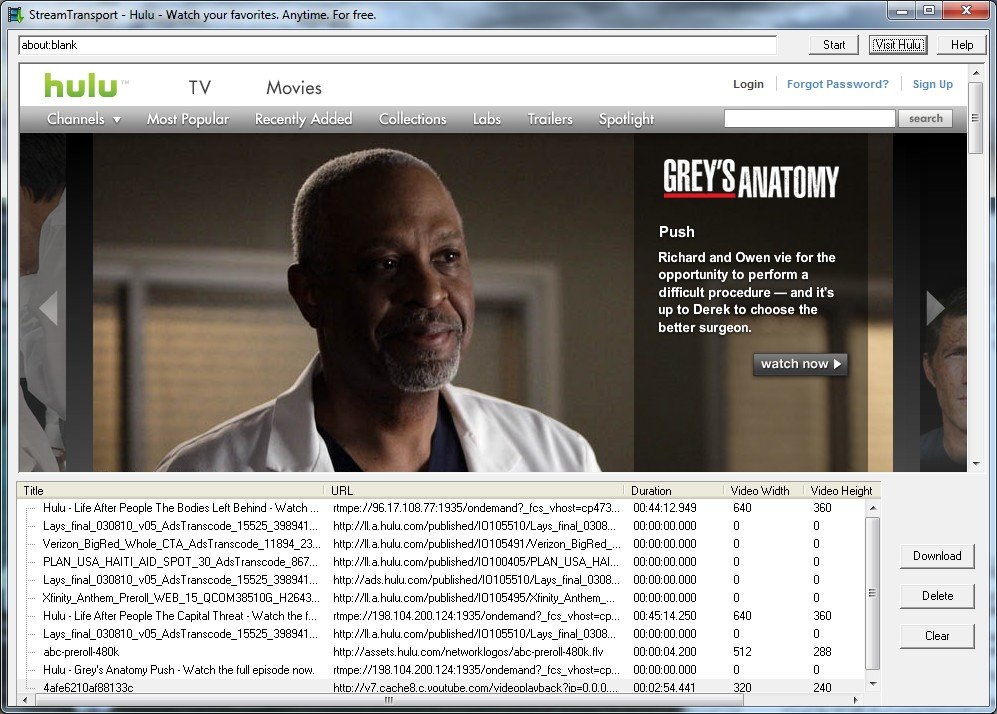Viewport: 997px width, 714px height.
Task: Click the watch now button
Action: point(800,364)
